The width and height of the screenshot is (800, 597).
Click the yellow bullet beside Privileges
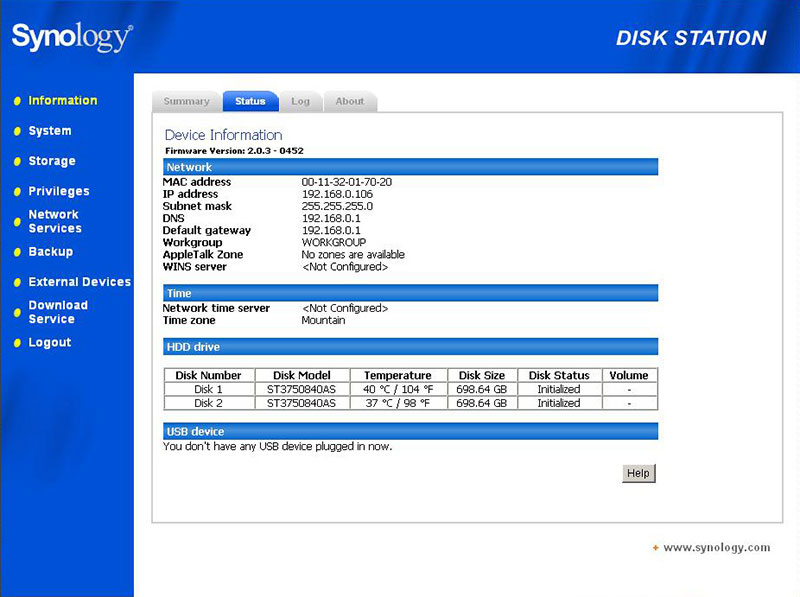17,191
